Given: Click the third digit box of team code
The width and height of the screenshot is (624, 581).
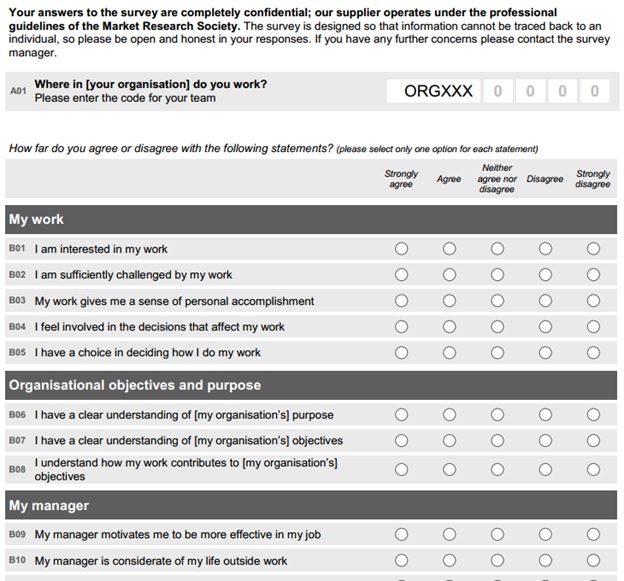Looking at the screenshot, I should pos(562,91).
